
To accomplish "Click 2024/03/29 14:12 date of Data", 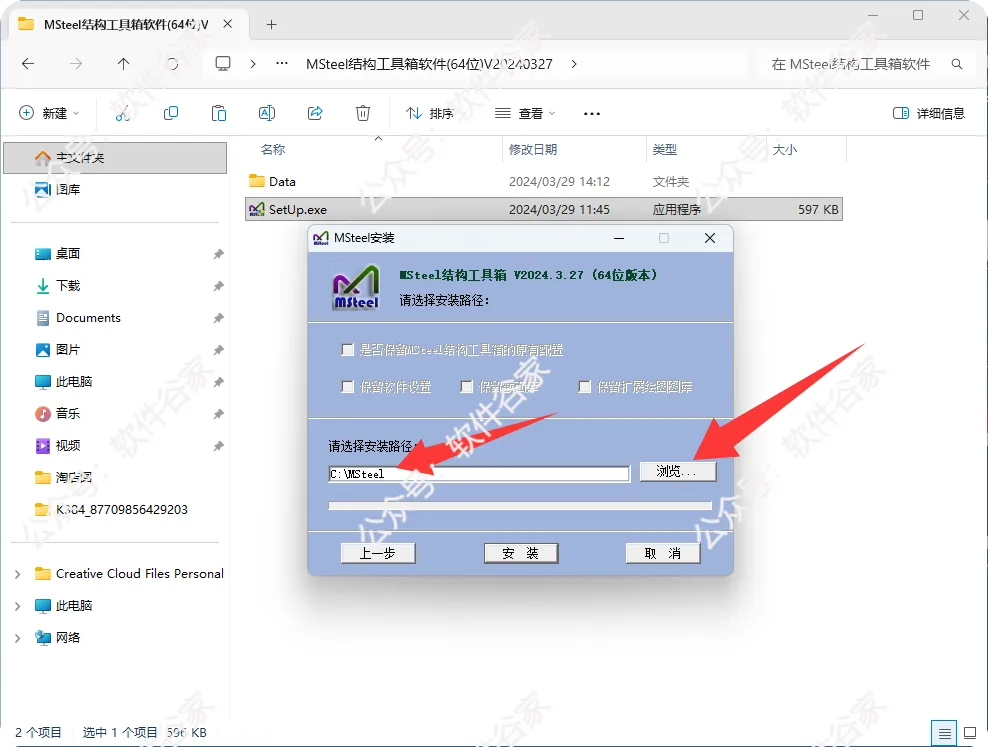I will click(560, 182).
